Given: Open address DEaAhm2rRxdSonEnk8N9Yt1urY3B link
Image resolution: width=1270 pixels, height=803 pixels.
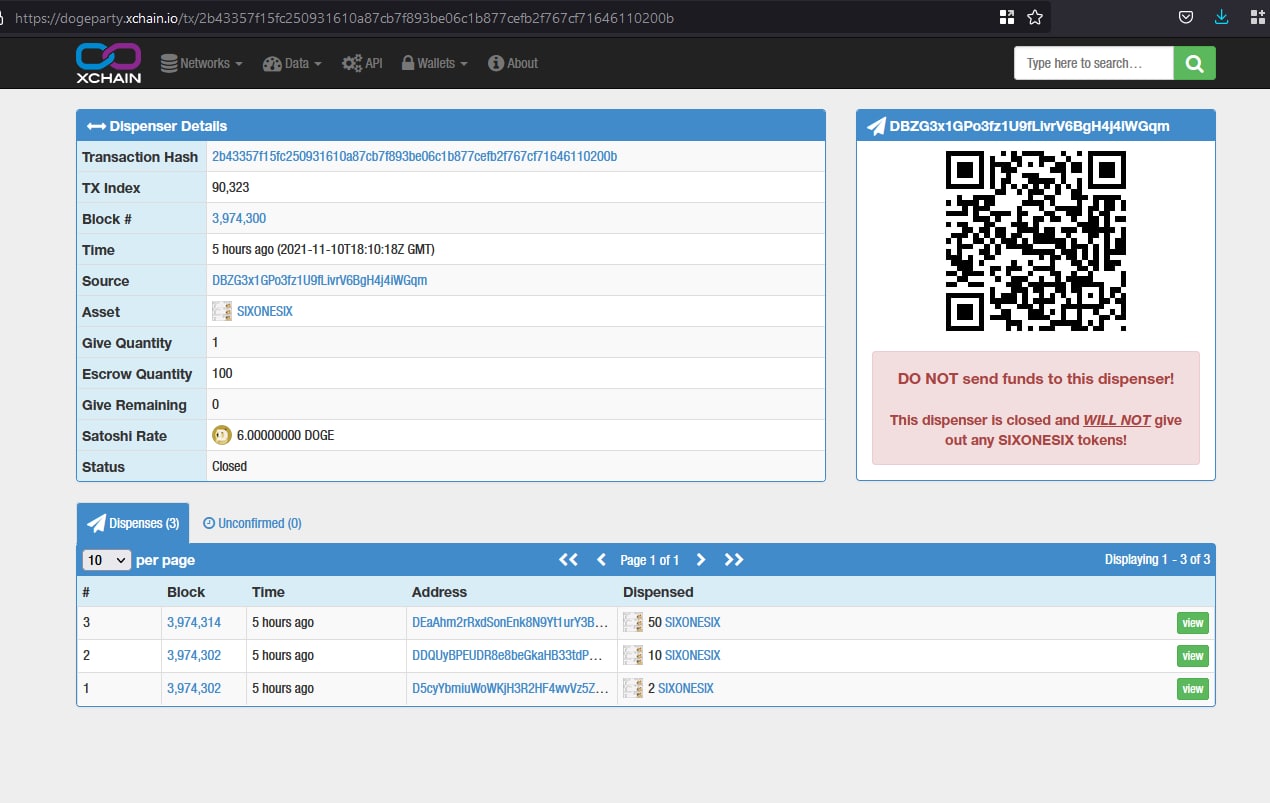Looking at the screenshot, I should tap(510, 623).
